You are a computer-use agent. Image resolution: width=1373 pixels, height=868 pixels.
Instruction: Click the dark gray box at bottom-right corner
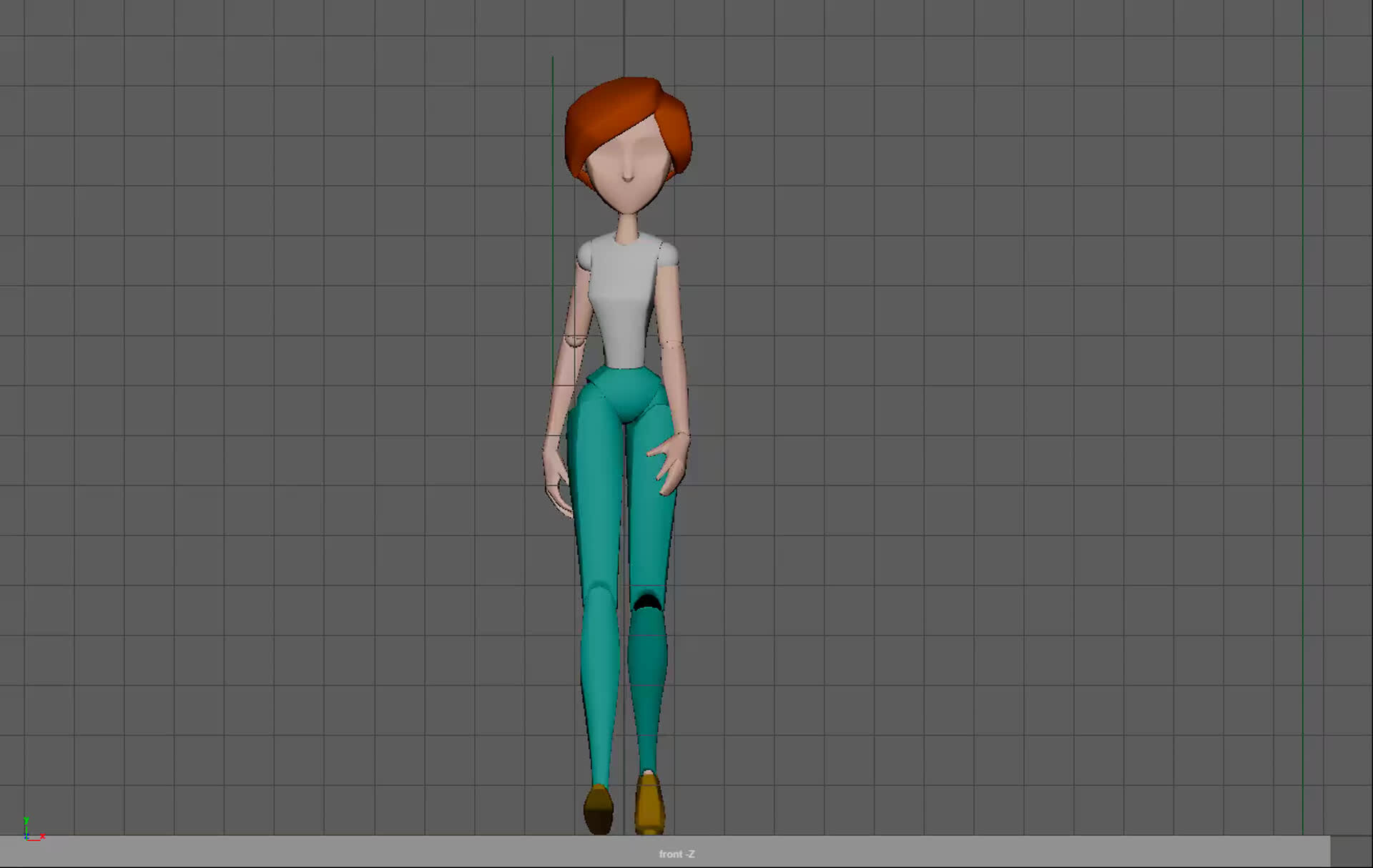[1351, 852]
